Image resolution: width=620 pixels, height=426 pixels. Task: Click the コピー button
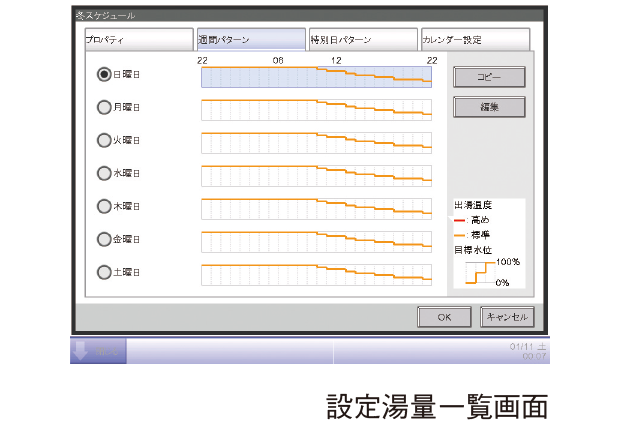[x=489, y=77]
